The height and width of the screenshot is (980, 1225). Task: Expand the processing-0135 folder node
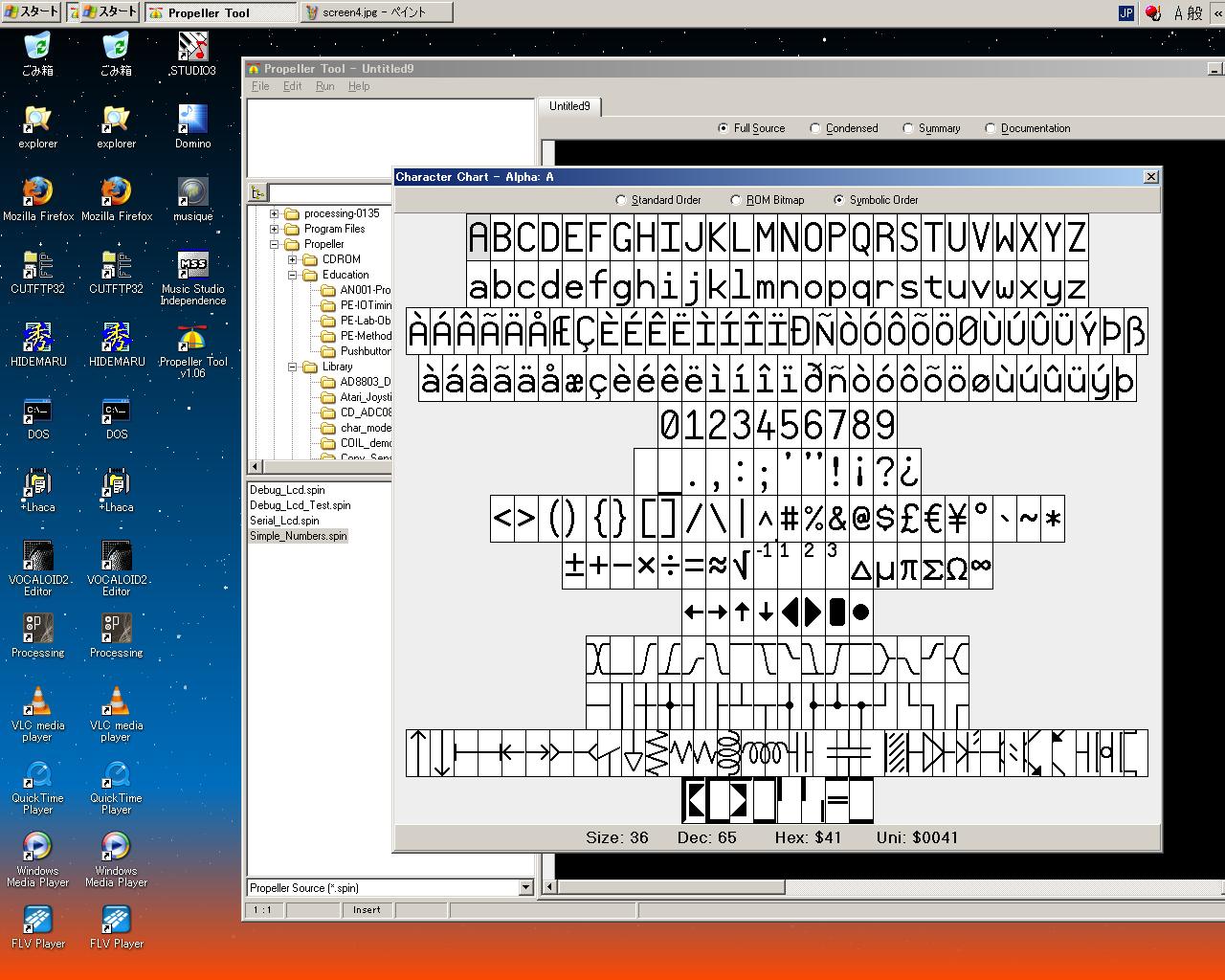(x=275, y=213)
